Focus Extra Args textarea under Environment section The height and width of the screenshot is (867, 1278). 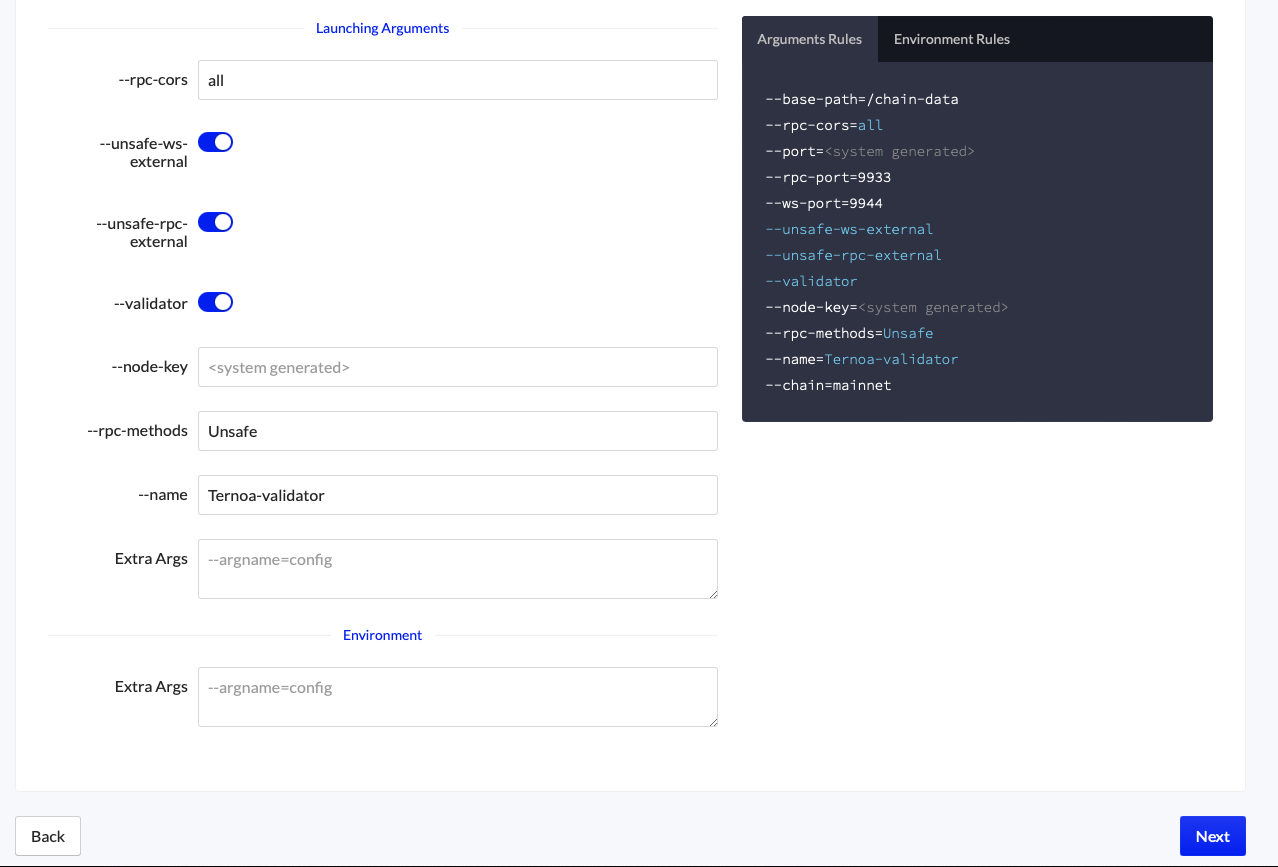coord(457,696)
